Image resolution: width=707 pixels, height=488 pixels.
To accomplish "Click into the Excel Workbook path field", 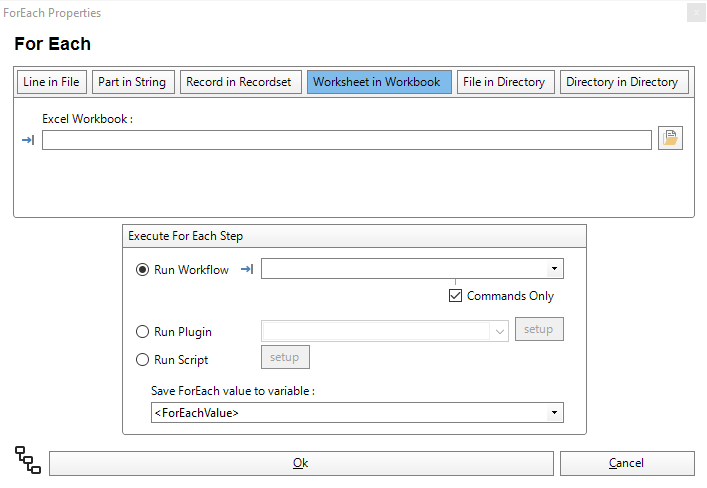I will click(346, 140).
